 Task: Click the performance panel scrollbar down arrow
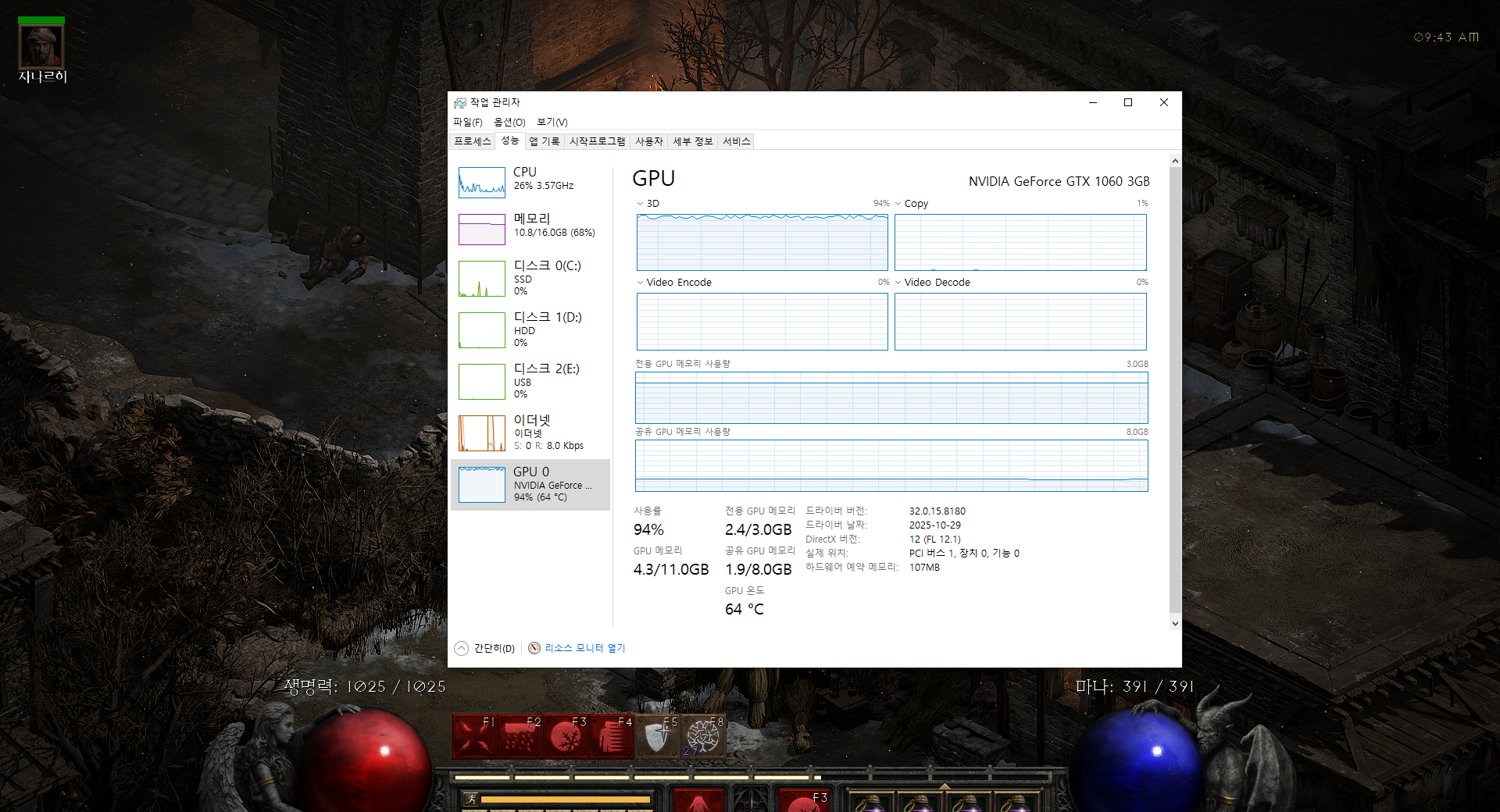1175,623
